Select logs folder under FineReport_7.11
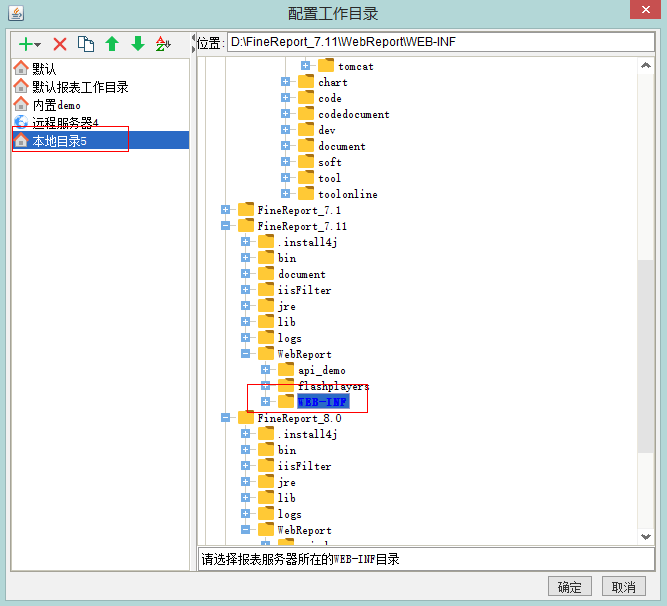The height and width of the screenshot is (606, 667). [x=289, y=338]
